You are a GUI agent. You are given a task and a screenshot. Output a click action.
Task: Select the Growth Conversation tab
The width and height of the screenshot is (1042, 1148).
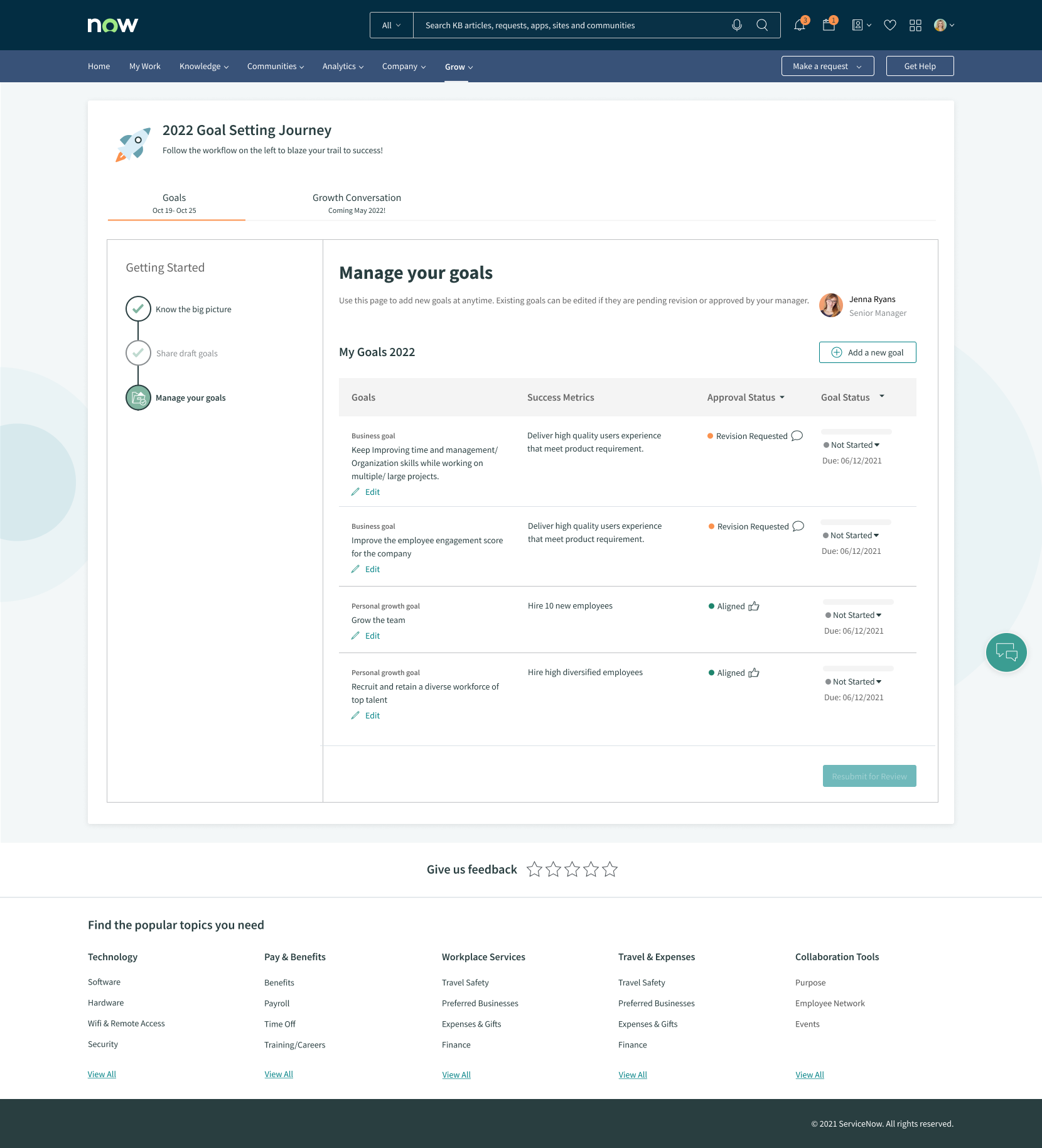tap(357, 203)
